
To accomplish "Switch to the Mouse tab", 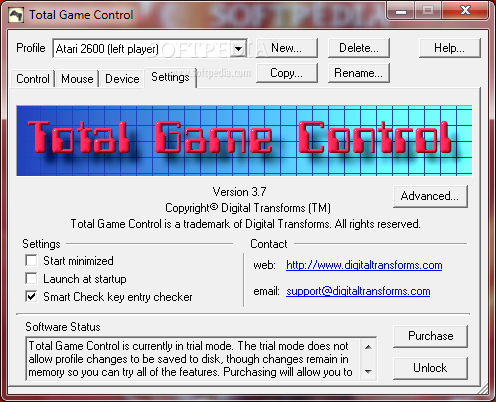I will pos(77,79).
